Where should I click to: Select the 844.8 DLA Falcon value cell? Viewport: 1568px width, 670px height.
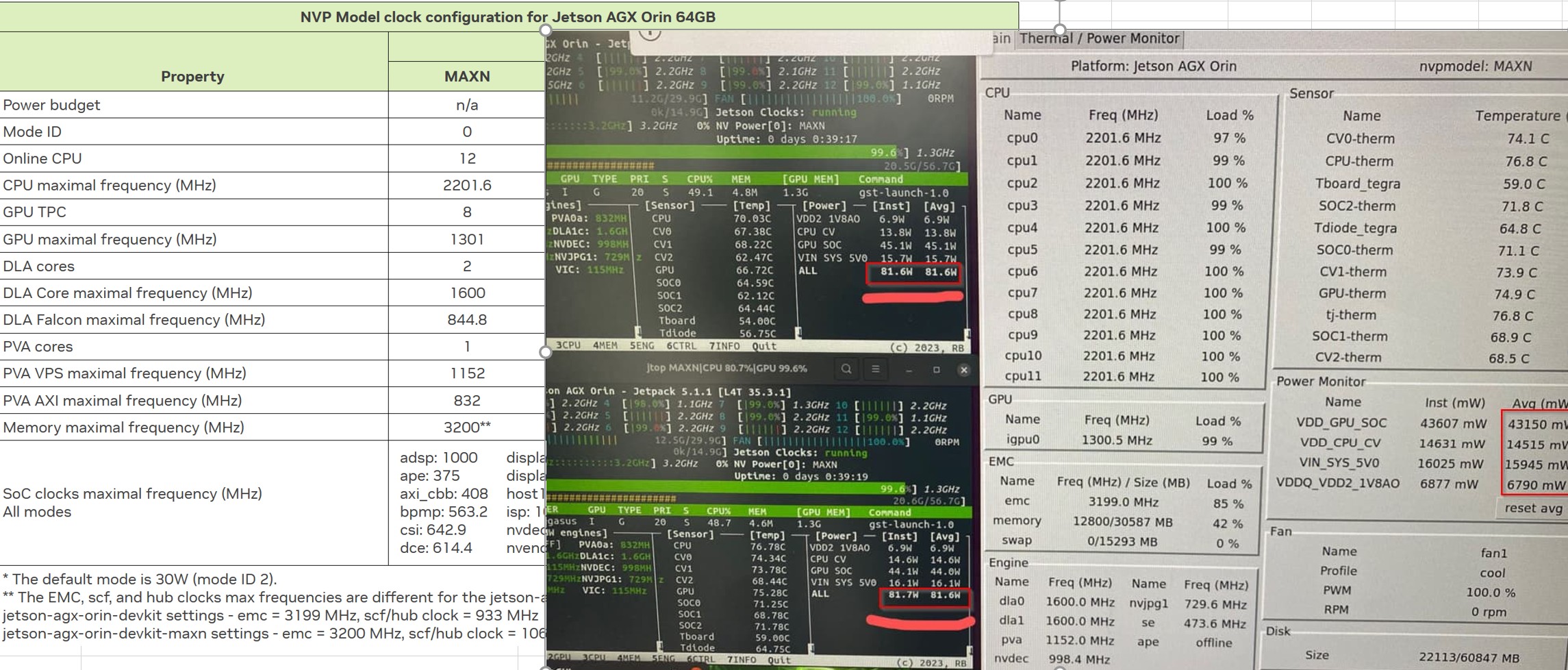click(x=467, y=319)
